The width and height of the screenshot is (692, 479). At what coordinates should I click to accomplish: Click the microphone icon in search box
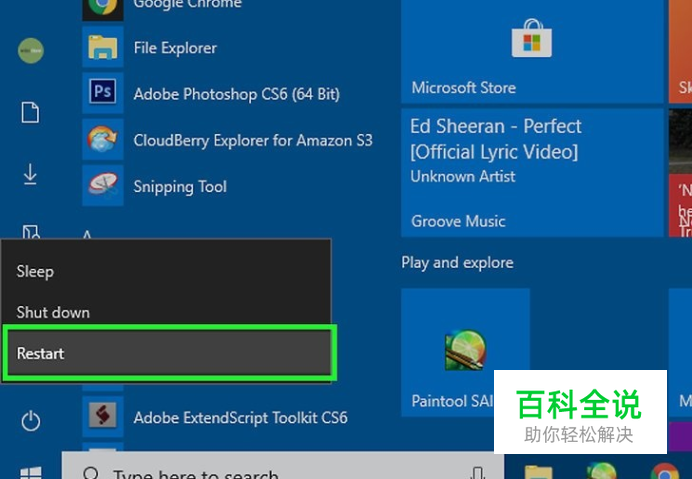click(477, 472)
